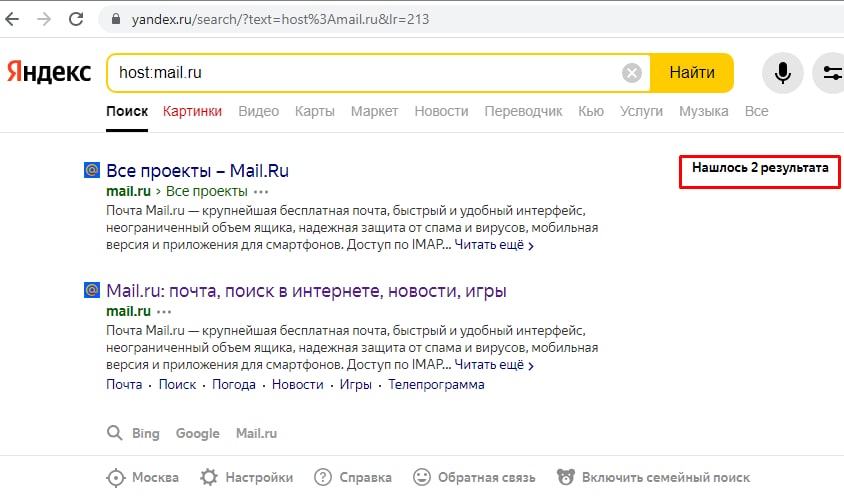Open 'Все проекты – Mail.Ru' result title
844x504 pixels.
198,171
